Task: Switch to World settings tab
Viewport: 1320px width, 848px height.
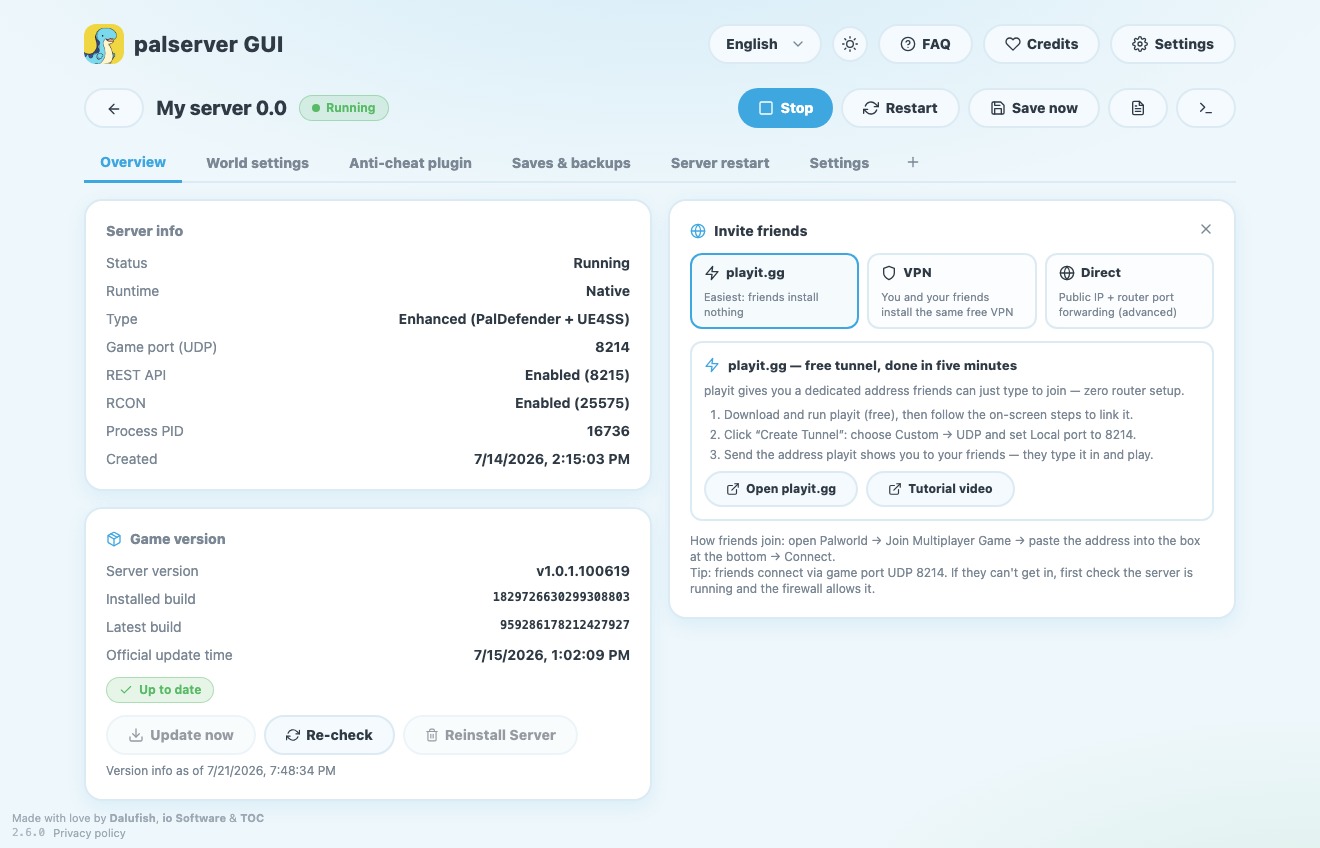Action: coord(258,163)
